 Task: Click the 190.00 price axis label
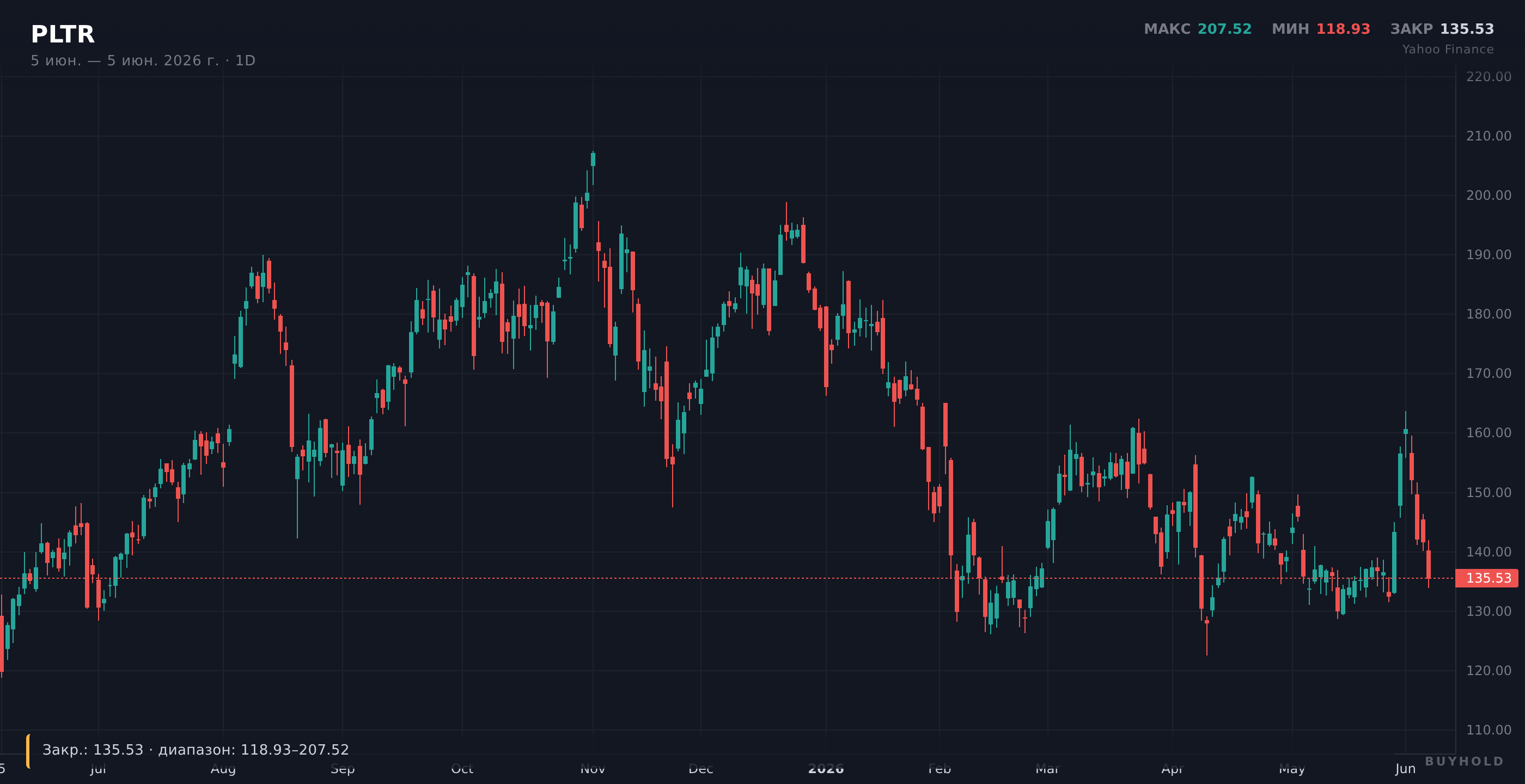1489,255
